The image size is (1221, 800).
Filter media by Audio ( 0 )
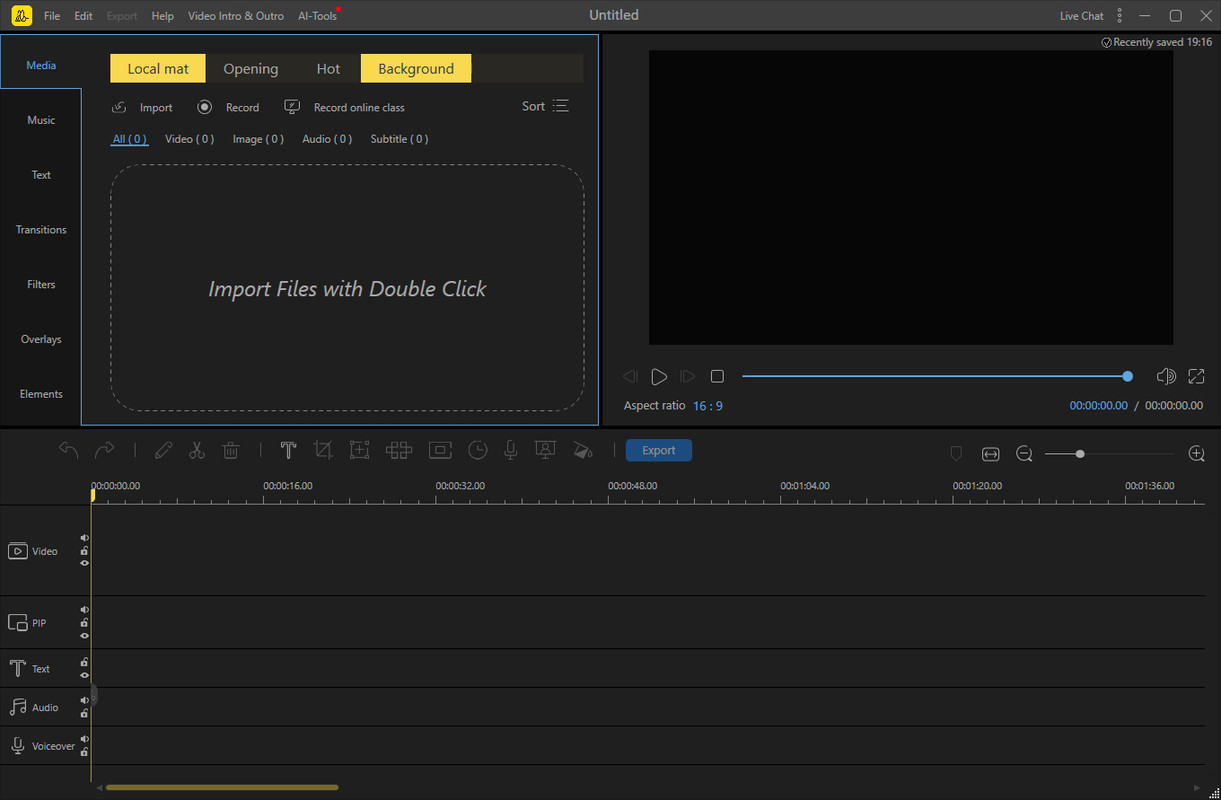327,139
